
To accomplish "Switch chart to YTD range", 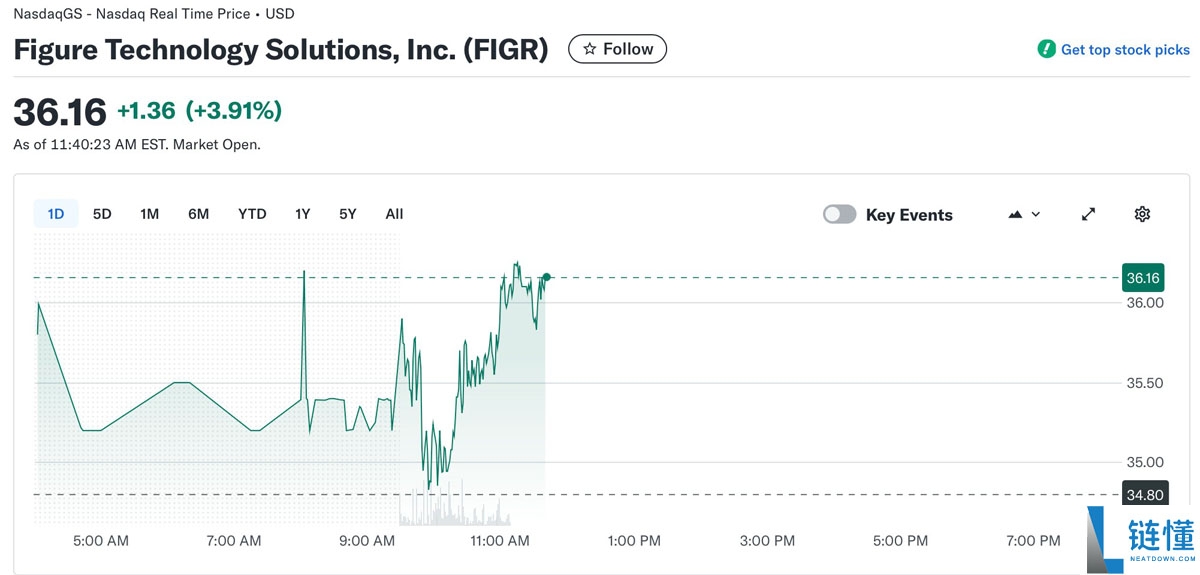I will pos(252,214).
